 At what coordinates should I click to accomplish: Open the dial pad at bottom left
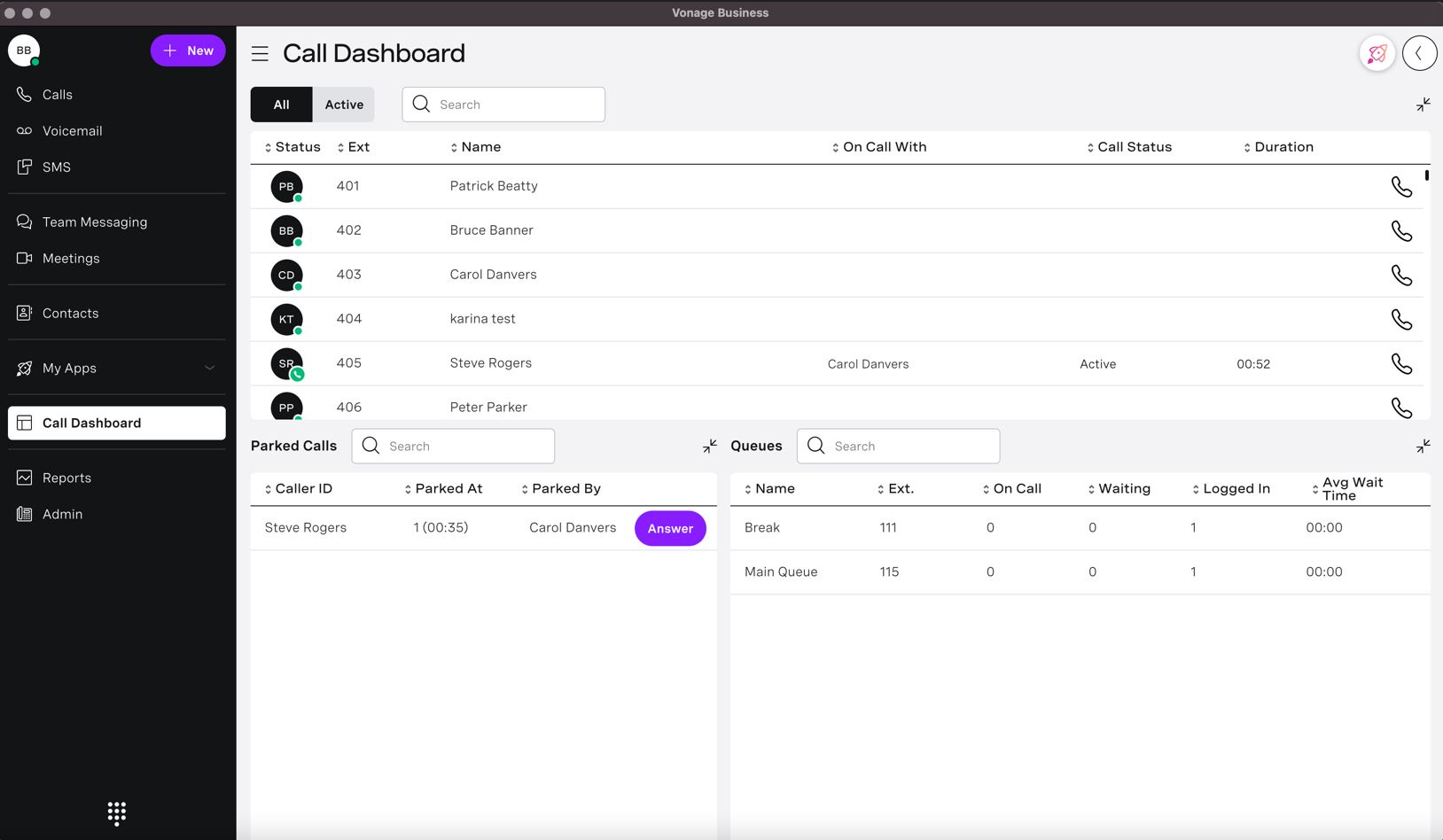[x=116, y=813]
